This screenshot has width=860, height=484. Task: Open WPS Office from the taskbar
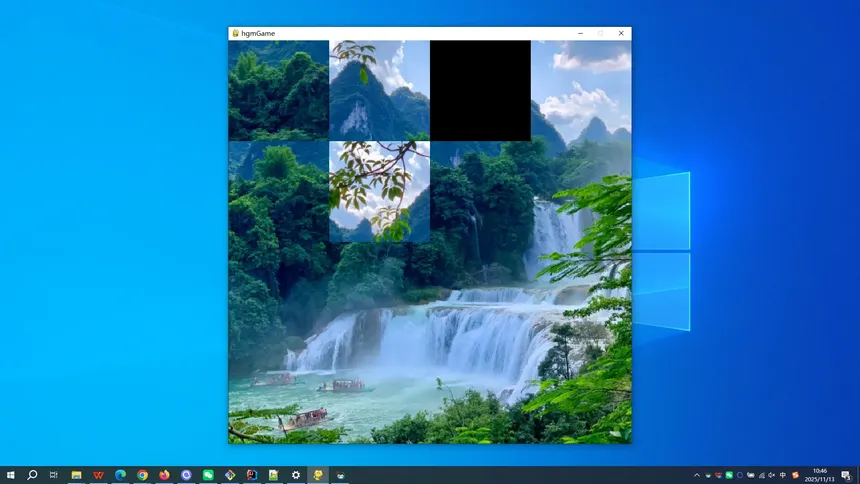[x=98, y=475]
